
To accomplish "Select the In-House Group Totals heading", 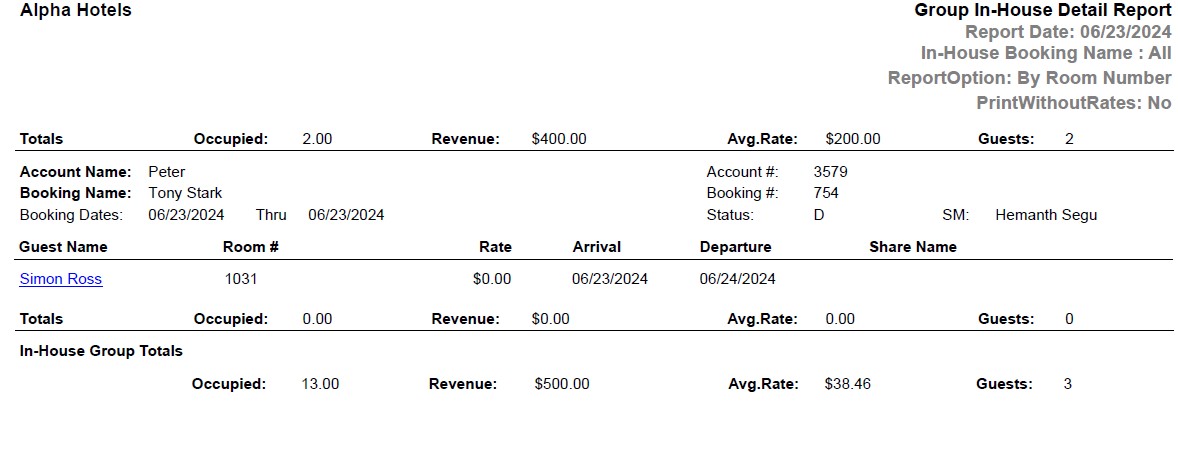I will 101,351.
